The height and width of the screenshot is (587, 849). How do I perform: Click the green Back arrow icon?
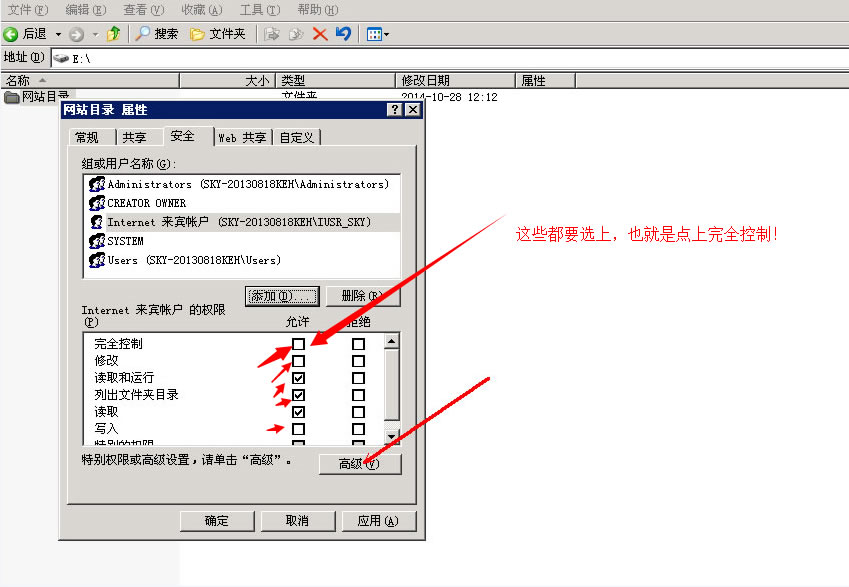(10, 35)
